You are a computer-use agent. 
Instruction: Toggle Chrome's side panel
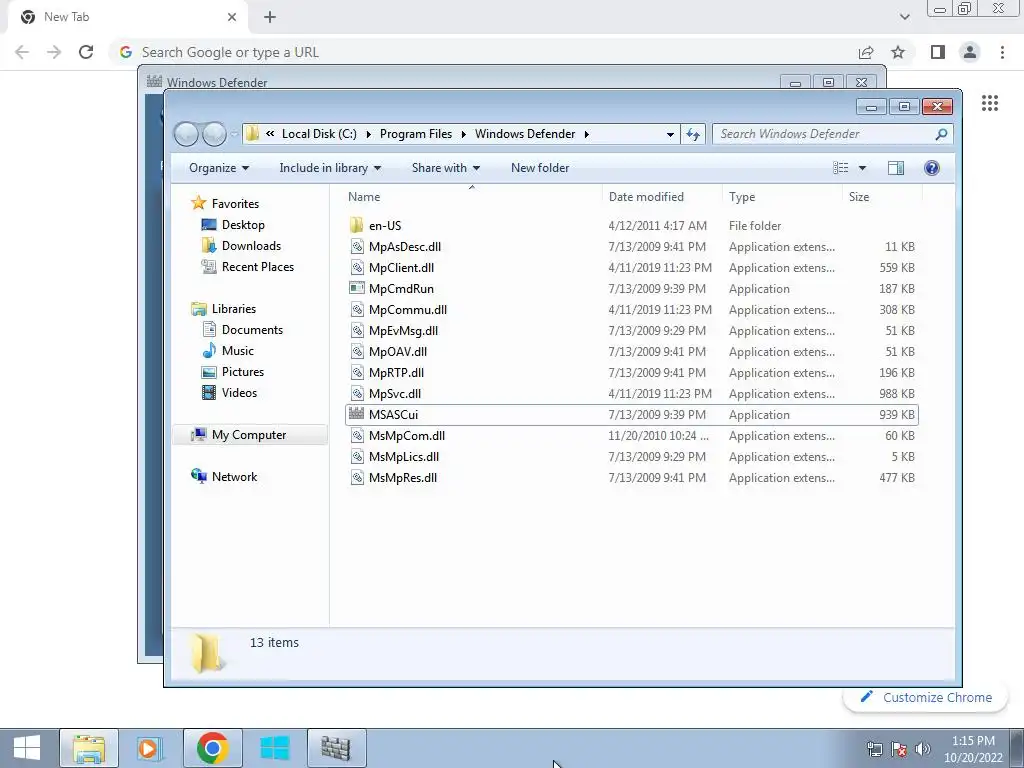tap(938, 52)
